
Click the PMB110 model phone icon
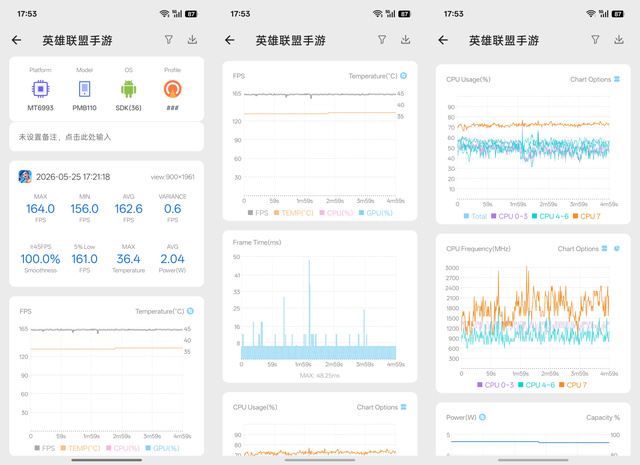84,89
